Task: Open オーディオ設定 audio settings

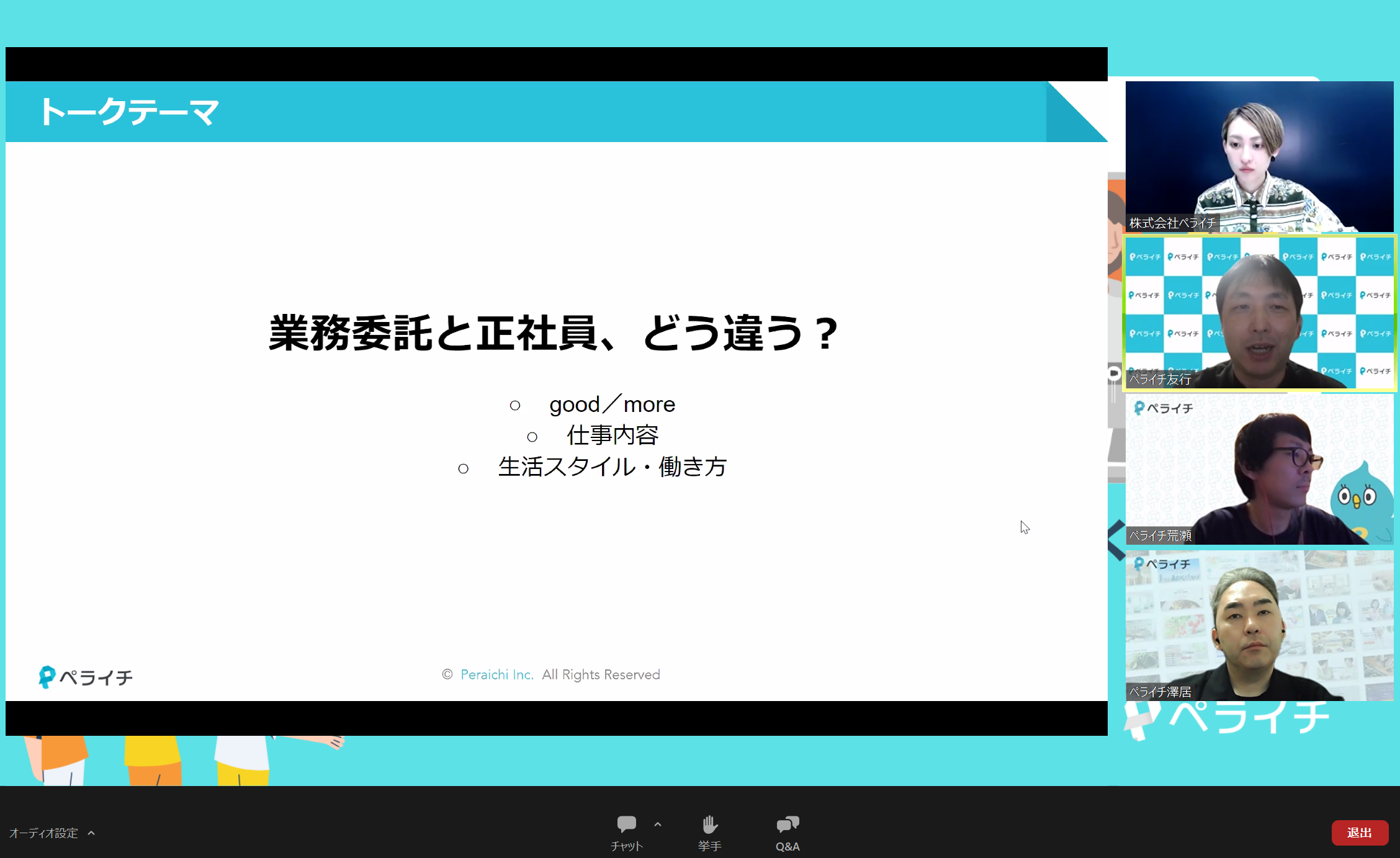Action: point(43,833)
